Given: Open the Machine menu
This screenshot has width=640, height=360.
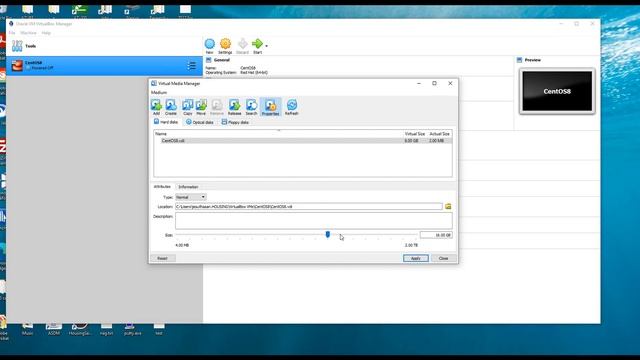Looking at the screenshot, I should pyautogui.click(x=28, y=33).
